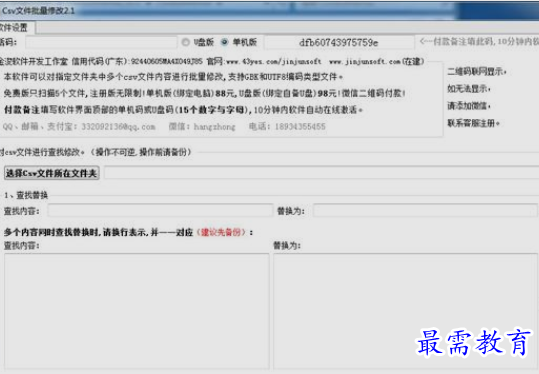Select the 单机版 radio button
Screen dimensions: 539x374
click(x=224, y=42)
